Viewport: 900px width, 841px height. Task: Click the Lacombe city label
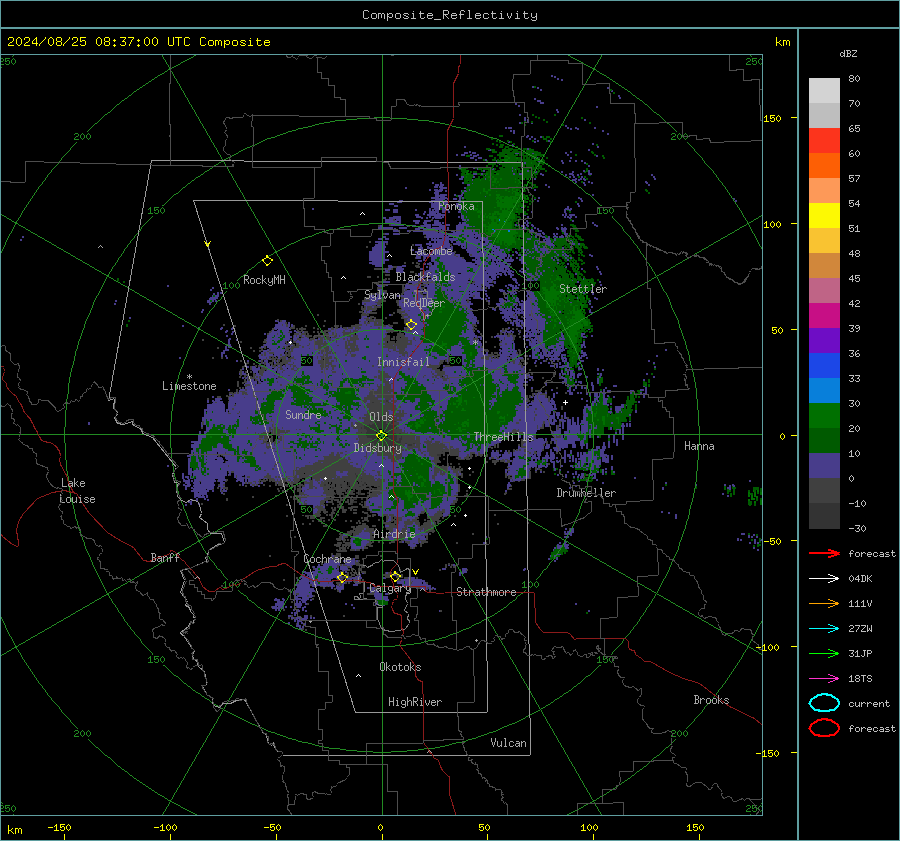(x=431, y=251)
